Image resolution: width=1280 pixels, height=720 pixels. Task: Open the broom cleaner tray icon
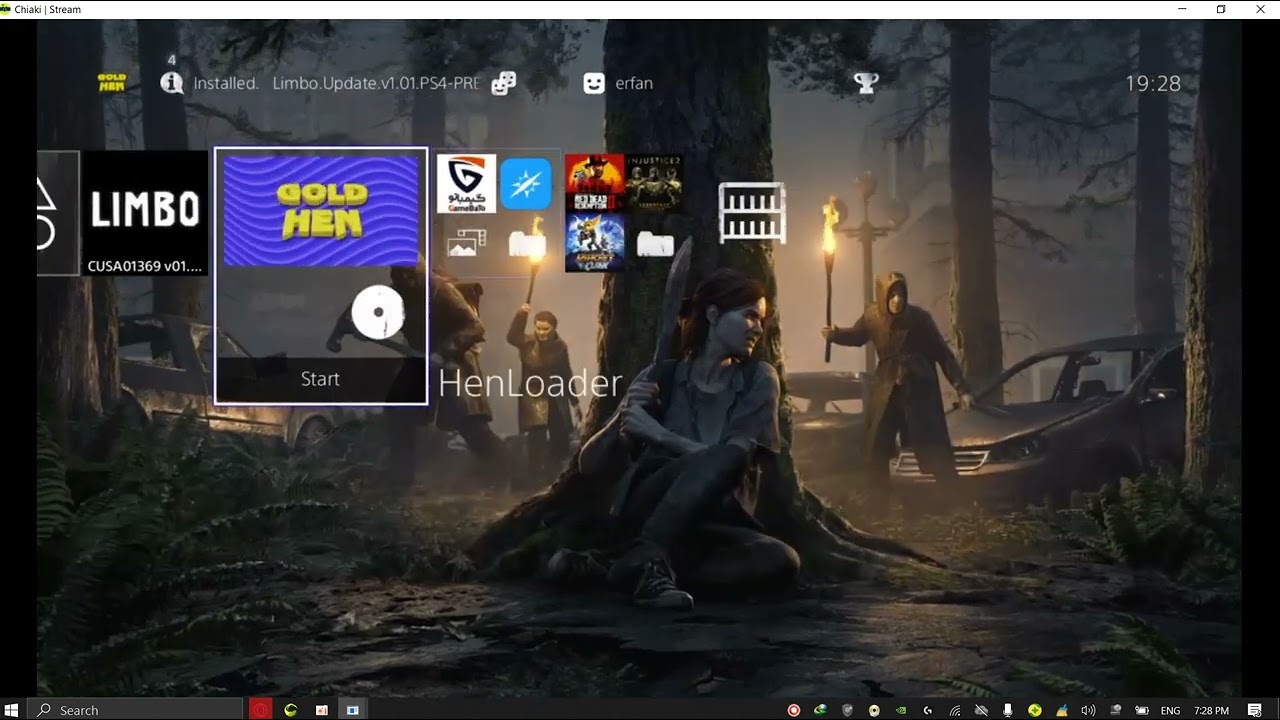point(1061,710)
